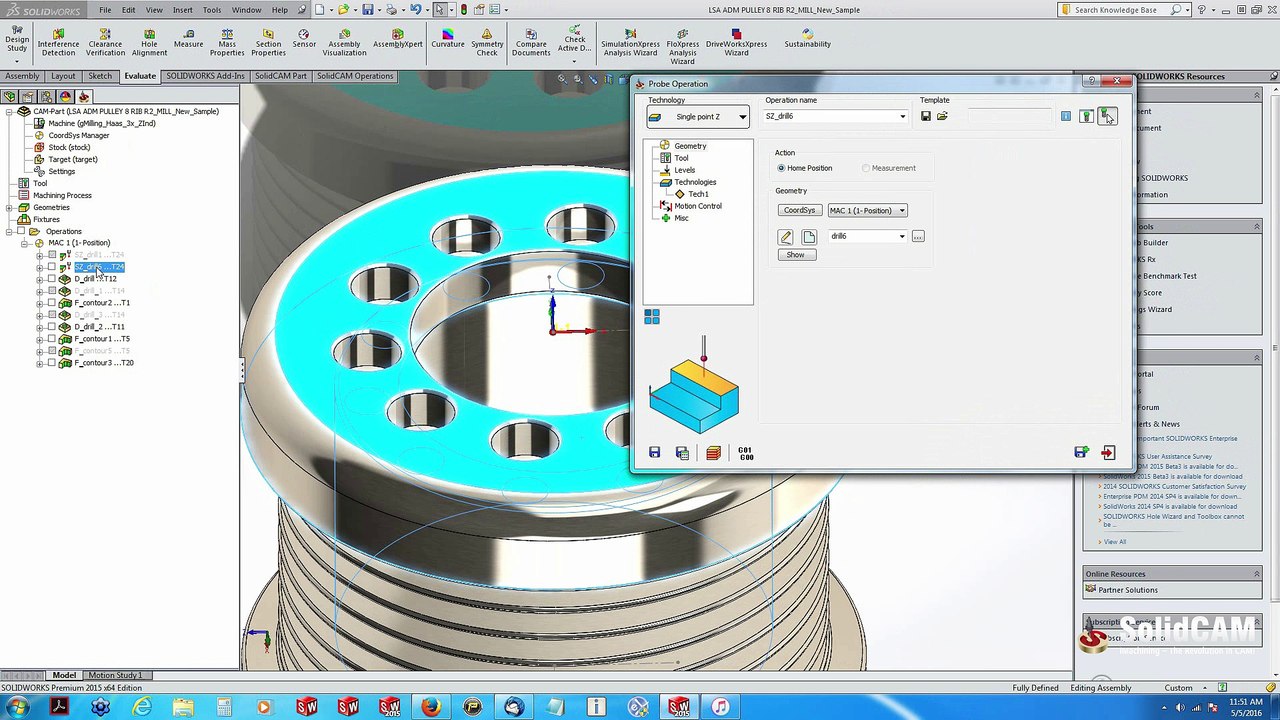Switch to the SOLIDWORKS Add-Ins tab
The width and height of the screenshot is (1280, 720).
pos(205,76)
